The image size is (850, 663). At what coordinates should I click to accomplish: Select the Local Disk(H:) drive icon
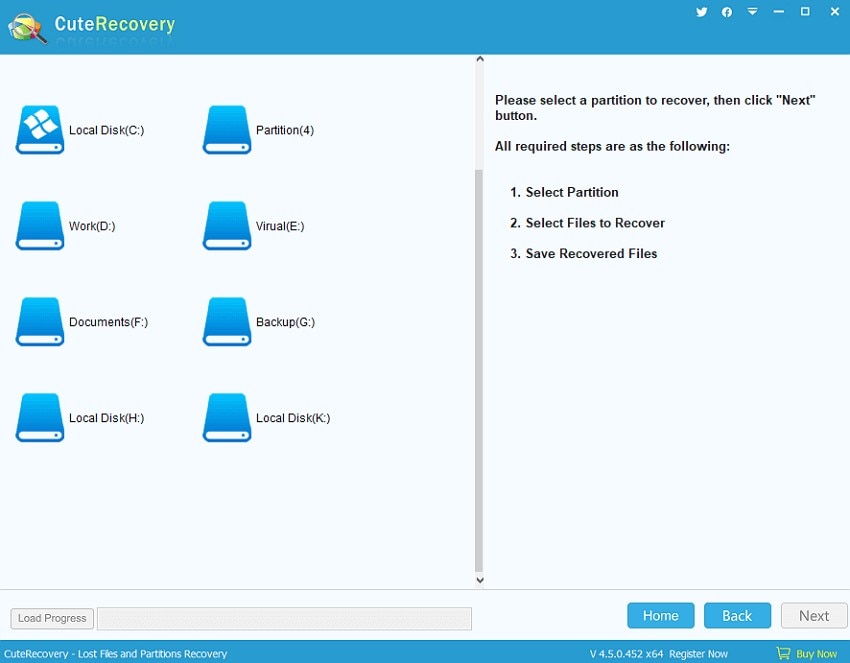[x=40, y=418]
